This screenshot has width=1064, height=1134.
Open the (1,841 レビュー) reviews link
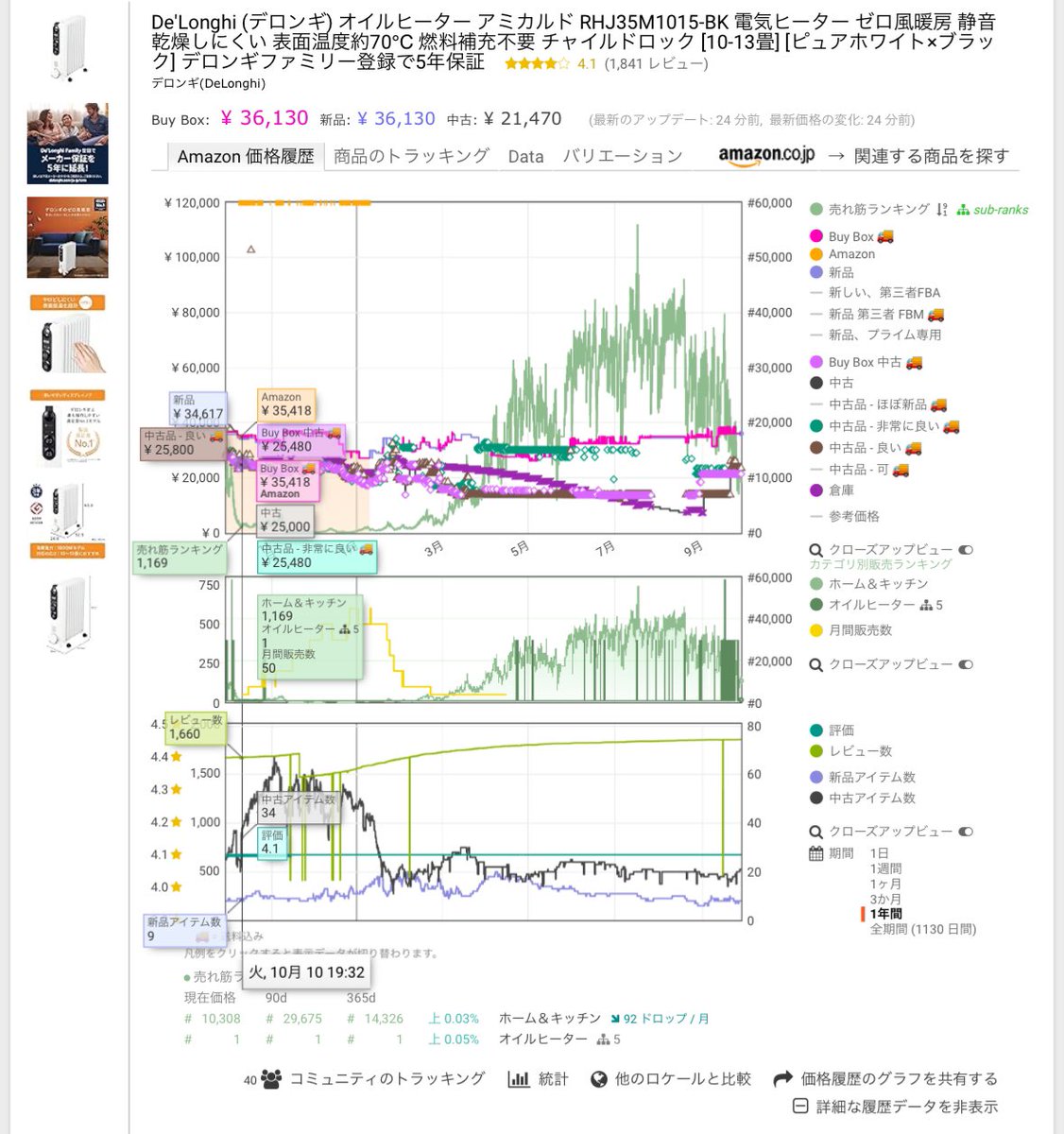pyautogui.click(x=656, y=64)
